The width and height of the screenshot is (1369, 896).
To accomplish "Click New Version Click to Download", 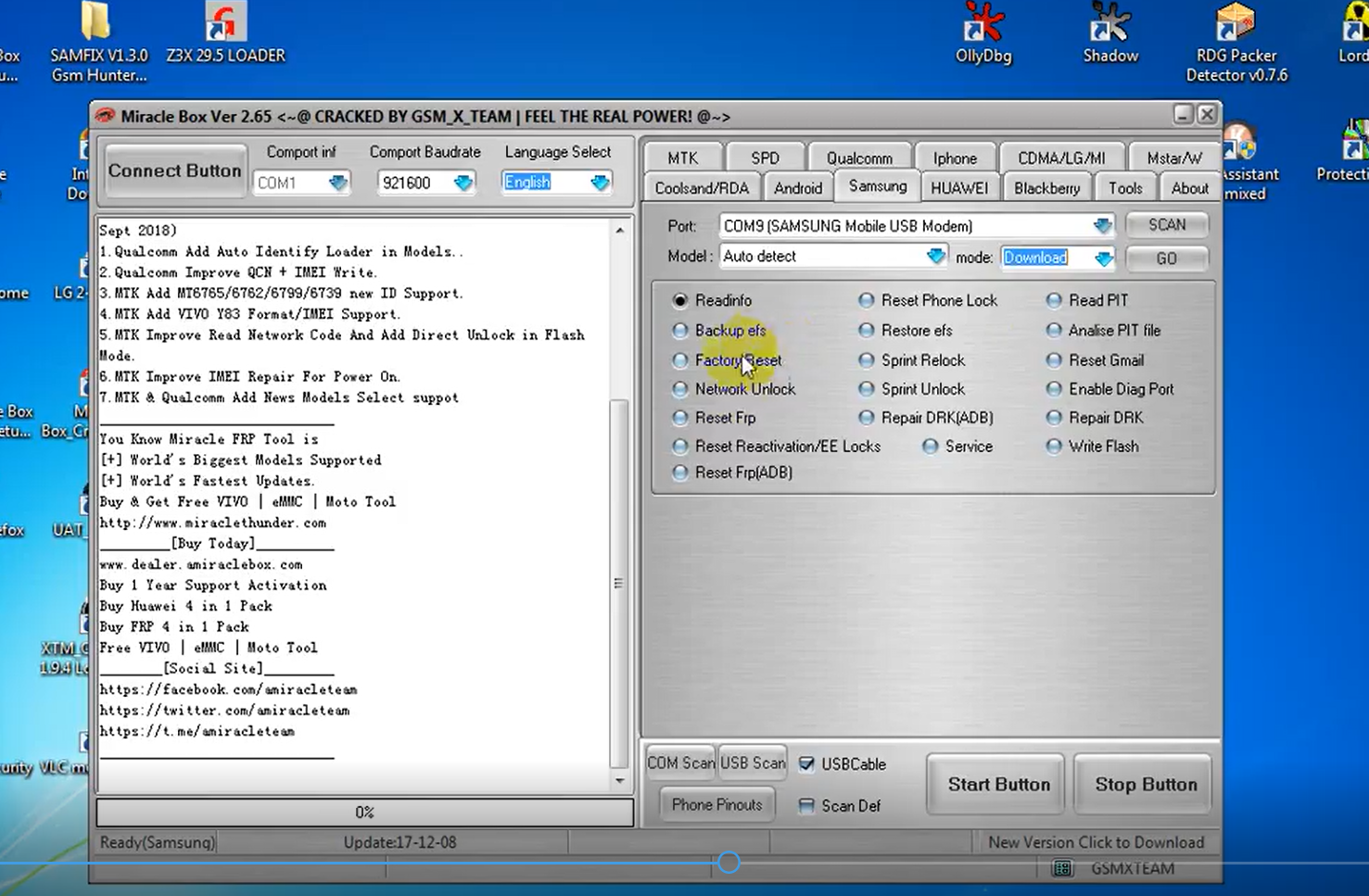I will tap(1096, 842).
